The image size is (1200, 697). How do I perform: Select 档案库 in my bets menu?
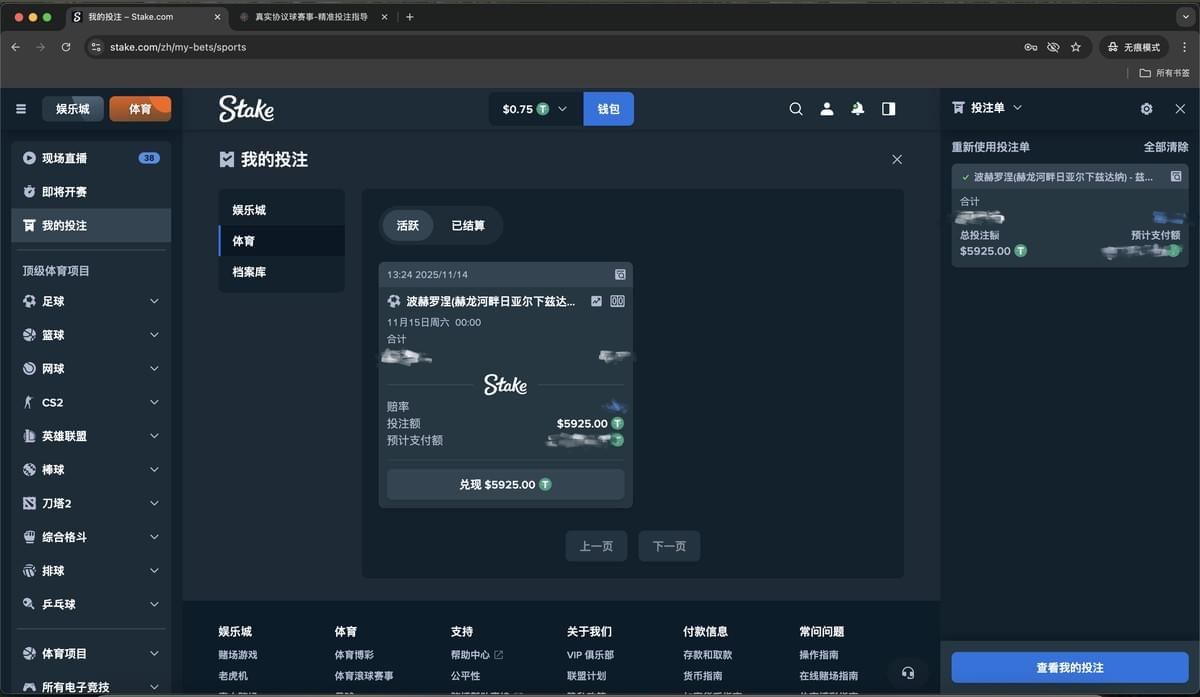click(249, 272)
